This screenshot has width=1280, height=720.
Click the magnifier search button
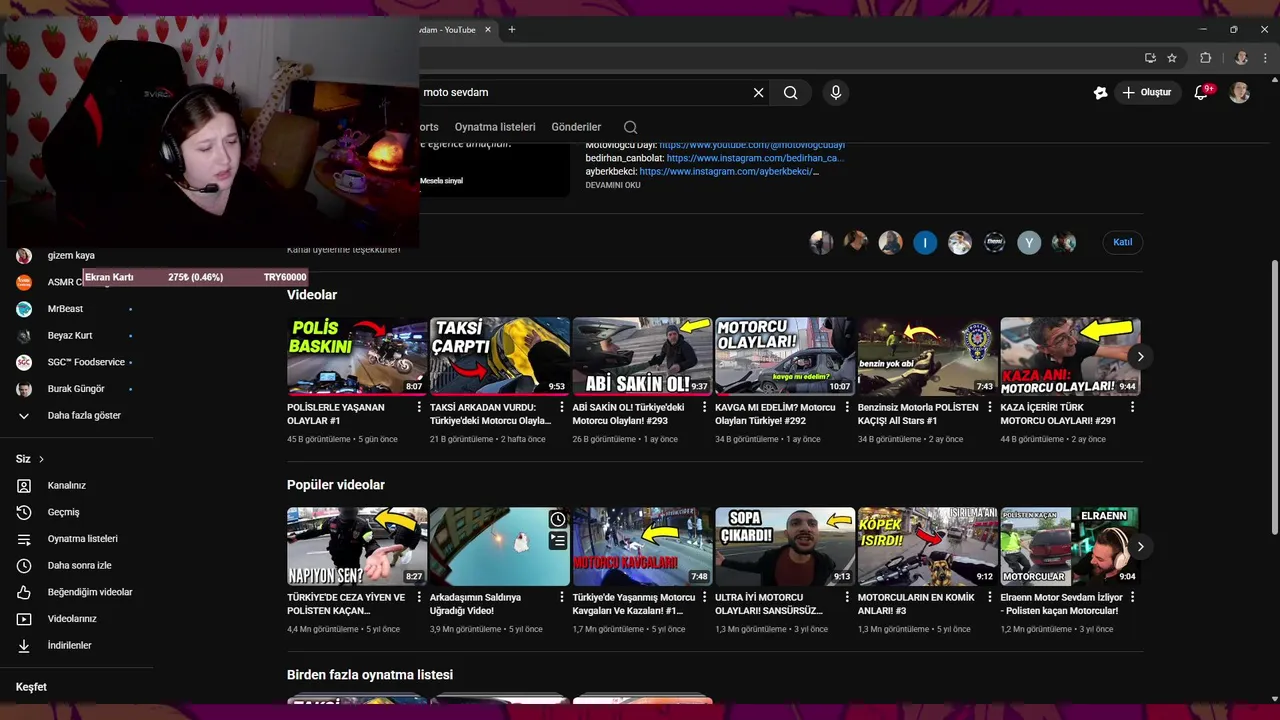click(791, 92)
